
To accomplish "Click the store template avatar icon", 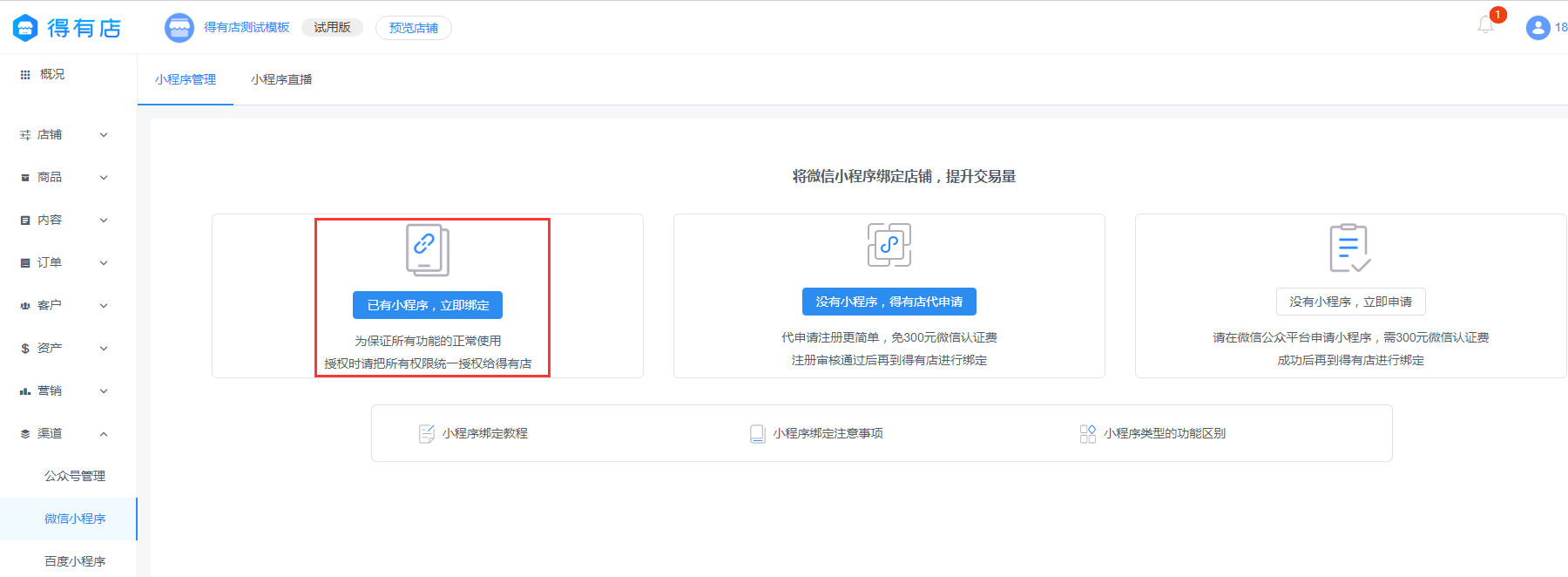I will coord(179,28).
